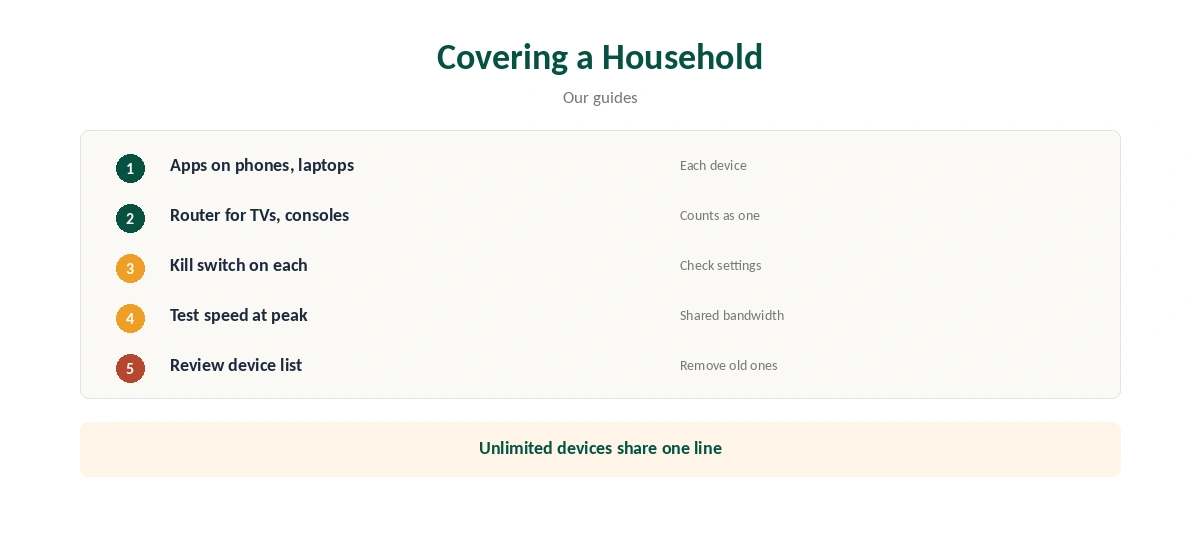The image size is (1200, 560).
Task: Select 'Review device list' text
Action: [x=236, y=365]
